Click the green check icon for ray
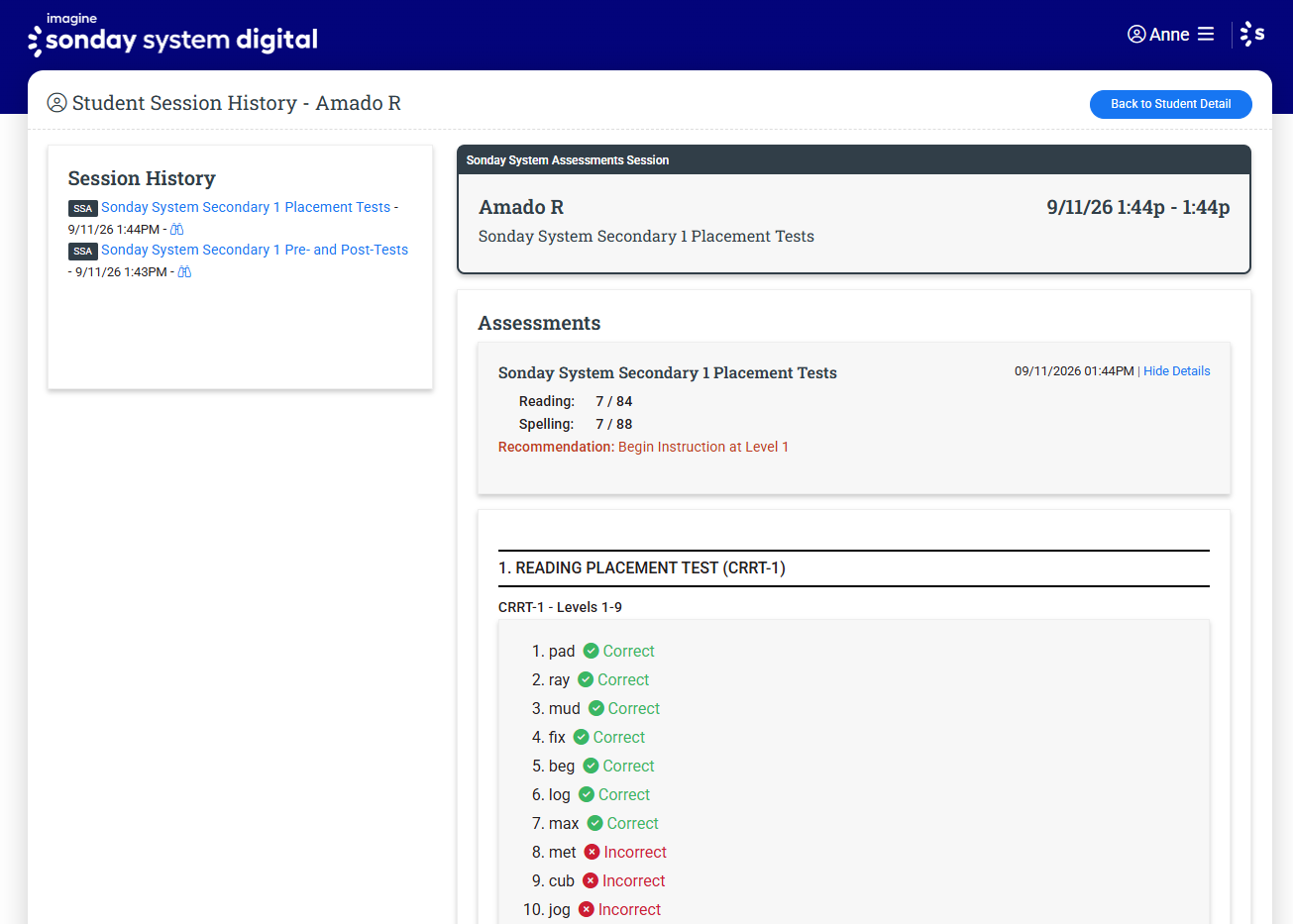1293x924 pixels. 586,679
